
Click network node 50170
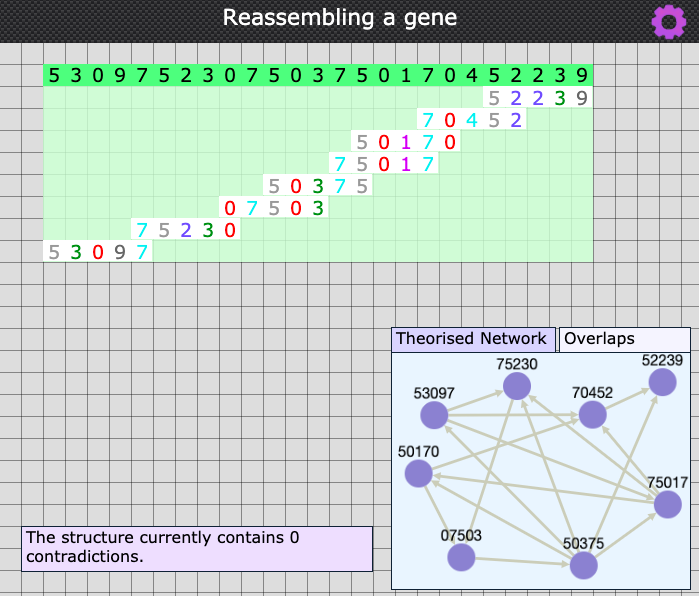click(418, 474)
